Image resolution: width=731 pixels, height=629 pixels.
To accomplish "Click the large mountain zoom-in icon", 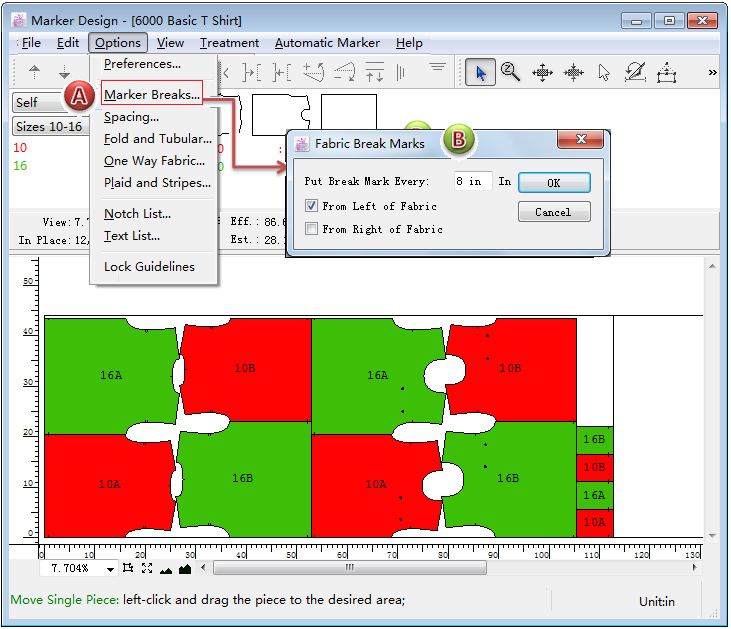I will click(x=184, y=568).
